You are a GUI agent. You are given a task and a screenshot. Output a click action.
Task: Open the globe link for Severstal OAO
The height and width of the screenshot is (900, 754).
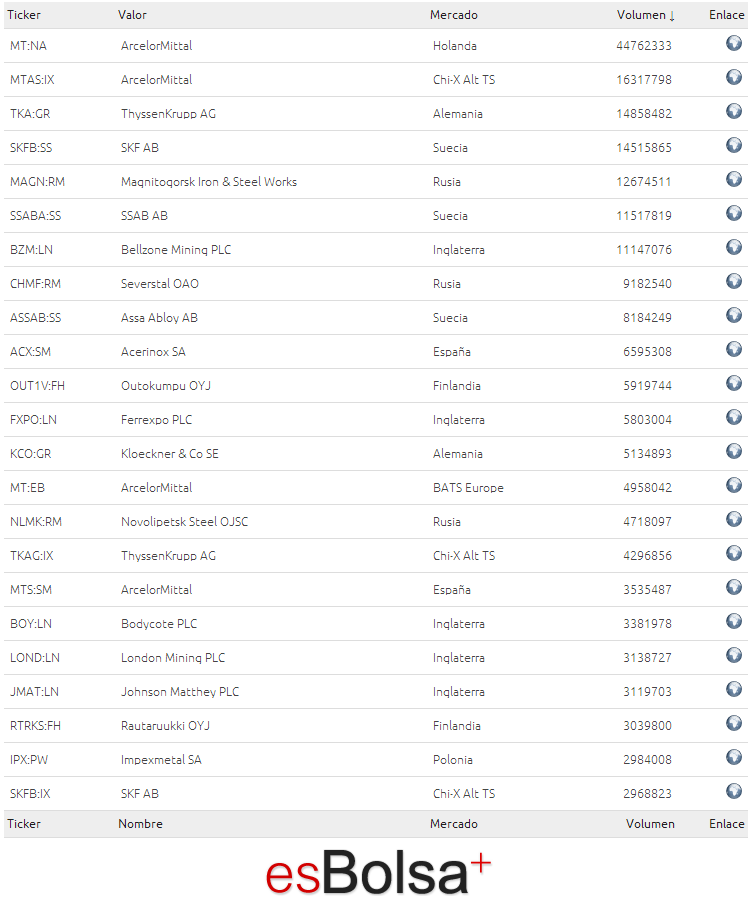coord(734,281)
